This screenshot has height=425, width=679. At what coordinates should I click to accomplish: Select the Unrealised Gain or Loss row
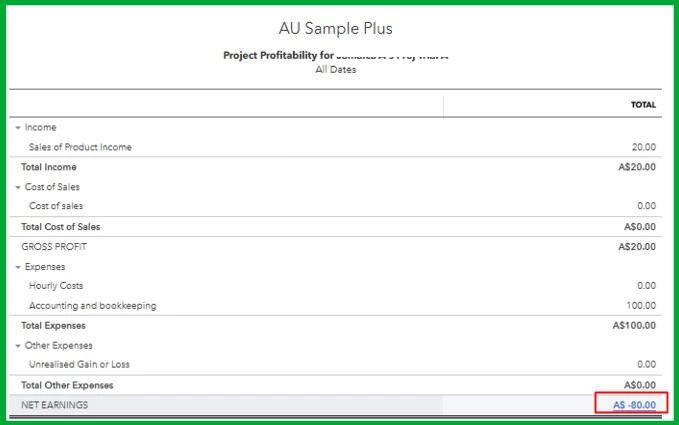336,364
